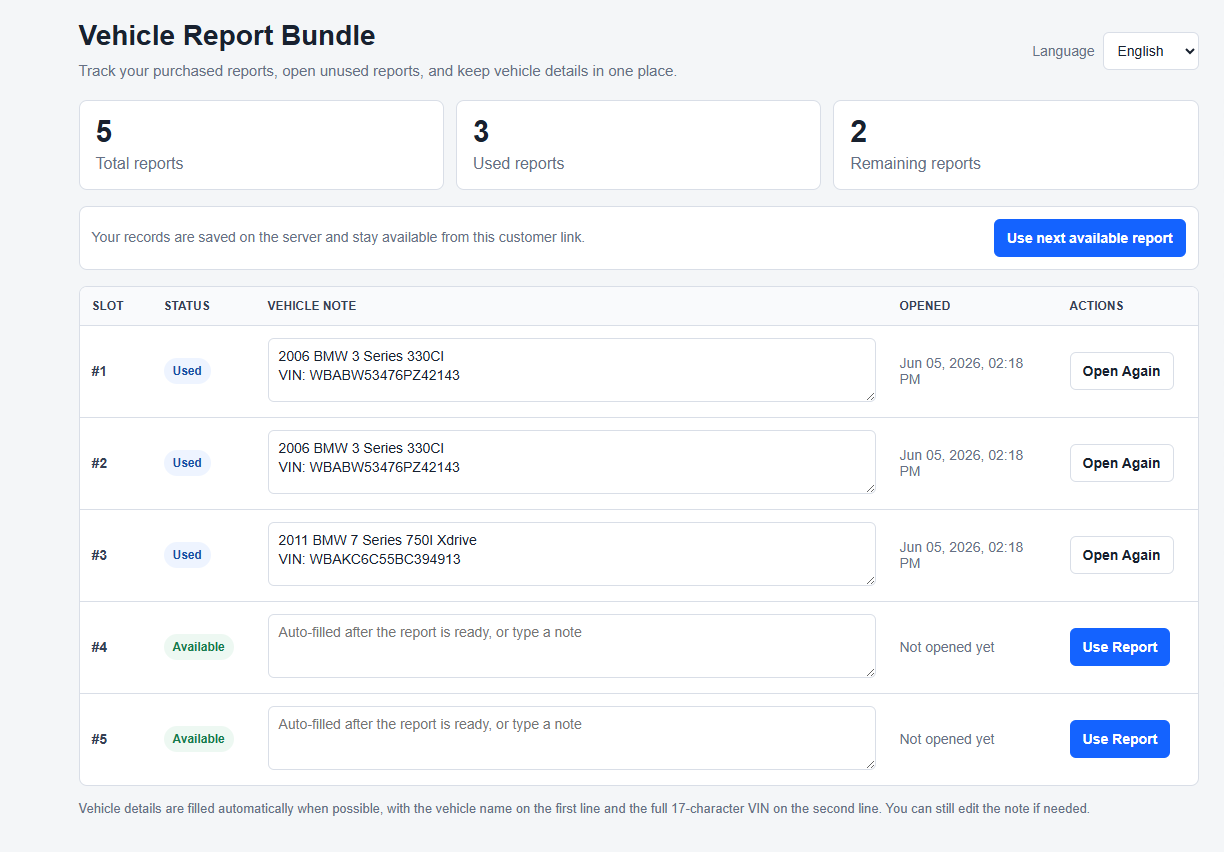The height and width of the screenshot is (852, 1224).
Task: Click the opened date in slot #1 row
Action: (961, 371)
